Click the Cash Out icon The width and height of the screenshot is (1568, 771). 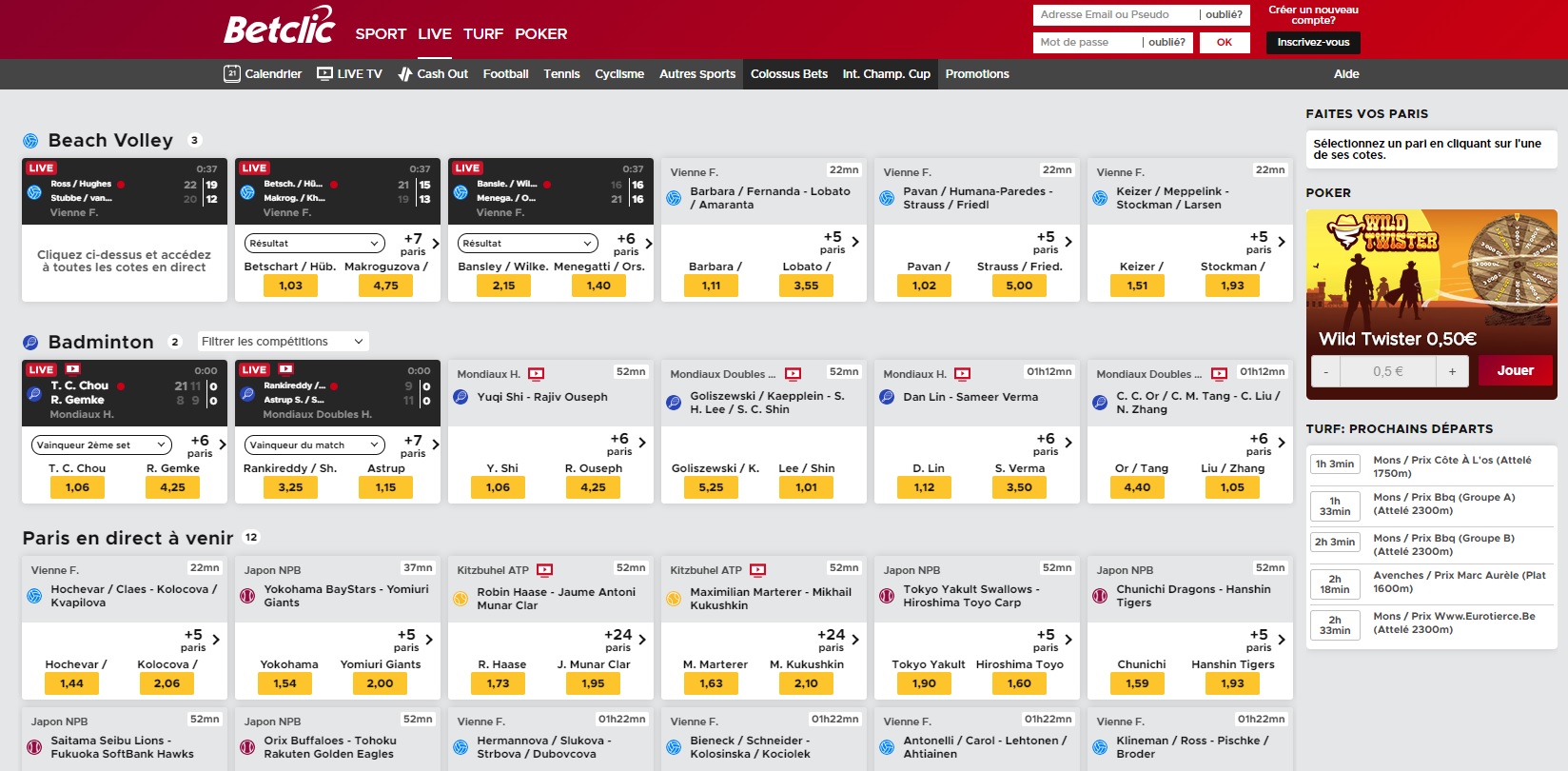404,73
